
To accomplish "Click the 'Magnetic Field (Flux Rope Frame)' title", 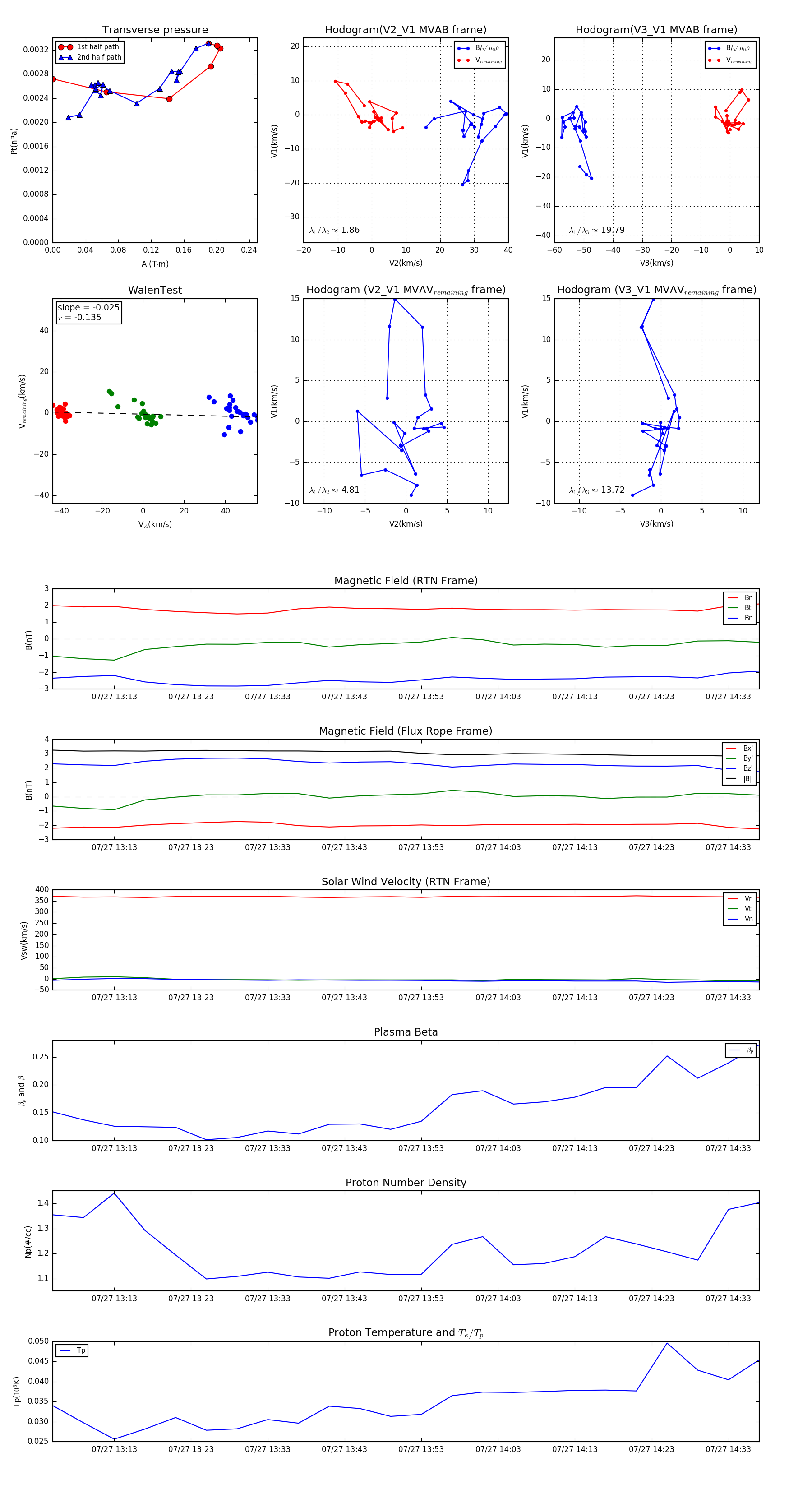I will point(406,731).
